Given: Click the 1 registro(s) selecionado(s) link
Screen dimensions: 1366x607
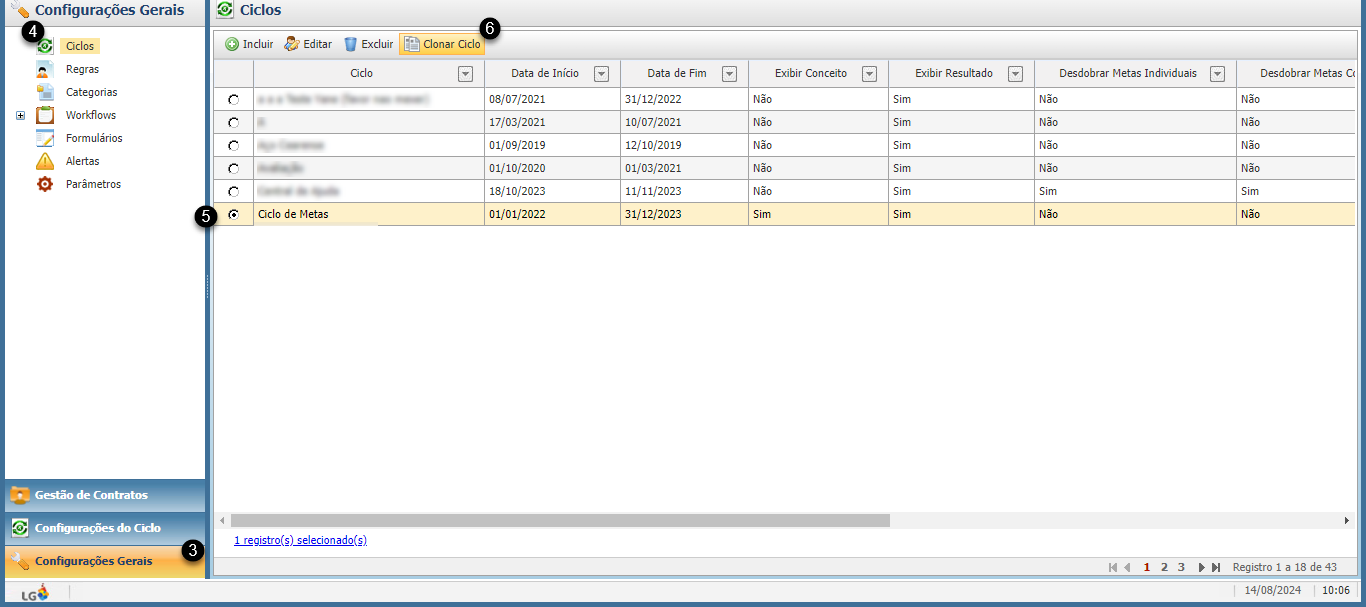Looking at the screenshot, I should [x=300, y=540].
